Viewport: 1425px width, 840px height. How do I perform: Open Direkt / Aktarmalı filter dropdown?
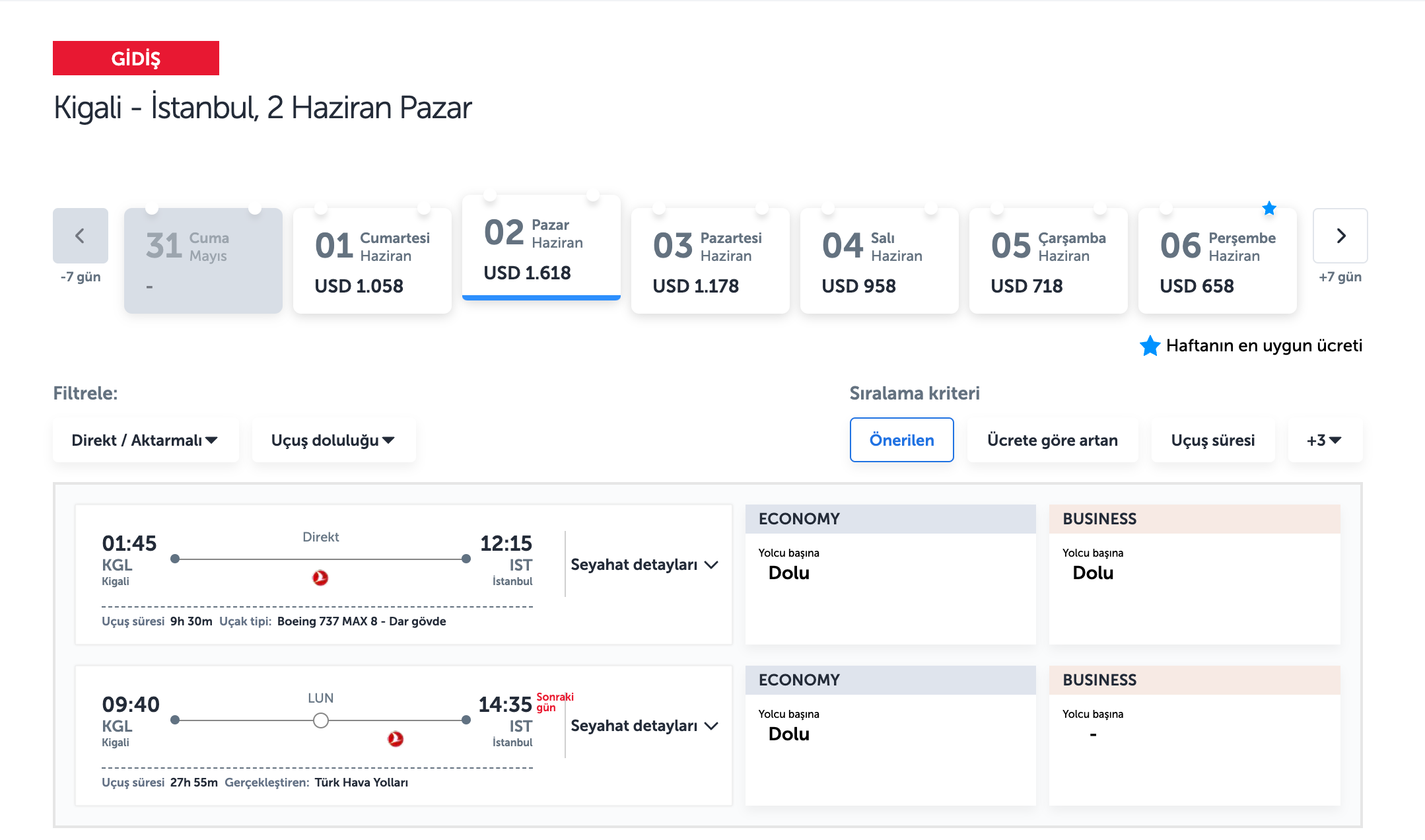146,440
